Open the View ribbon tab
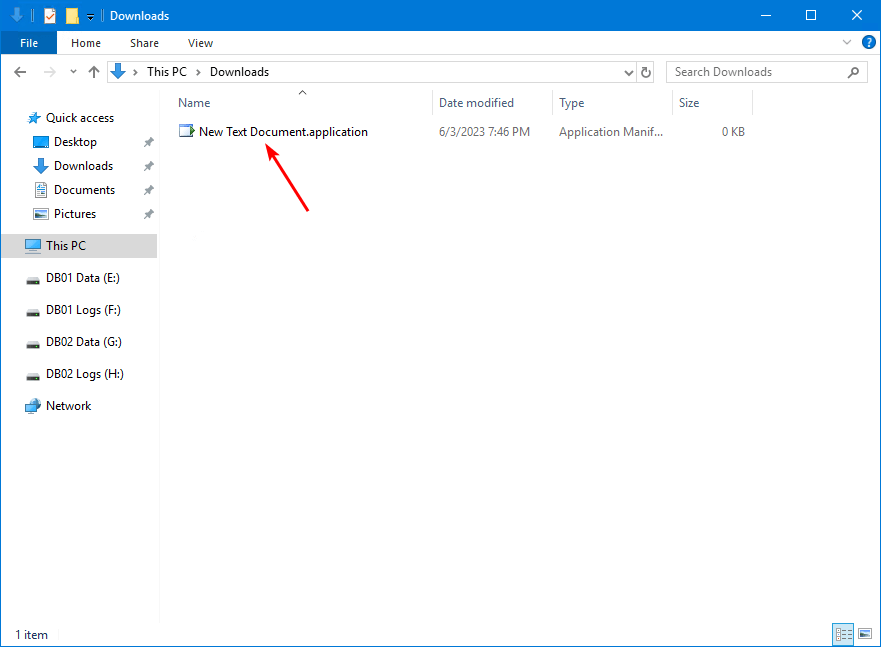 (200, 43)
